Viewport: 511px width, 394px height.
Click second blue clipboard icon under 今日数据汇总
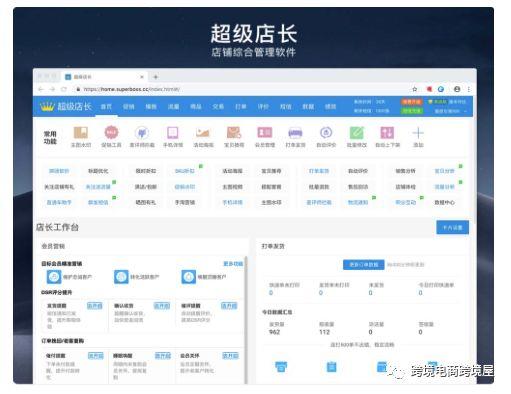click(x=331, y=366)
